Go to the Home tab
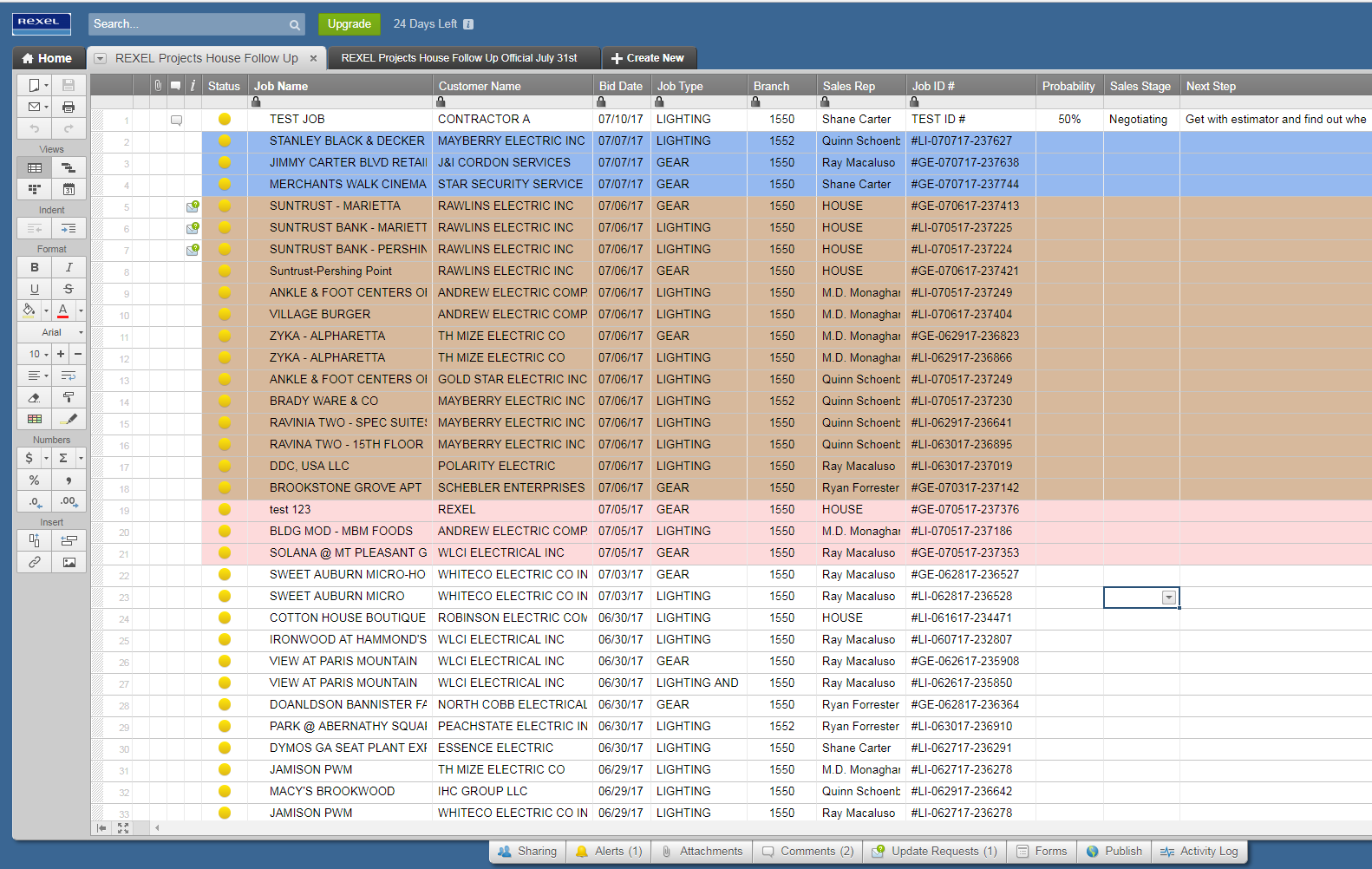The image size is (1372, 869). point(48,58)
